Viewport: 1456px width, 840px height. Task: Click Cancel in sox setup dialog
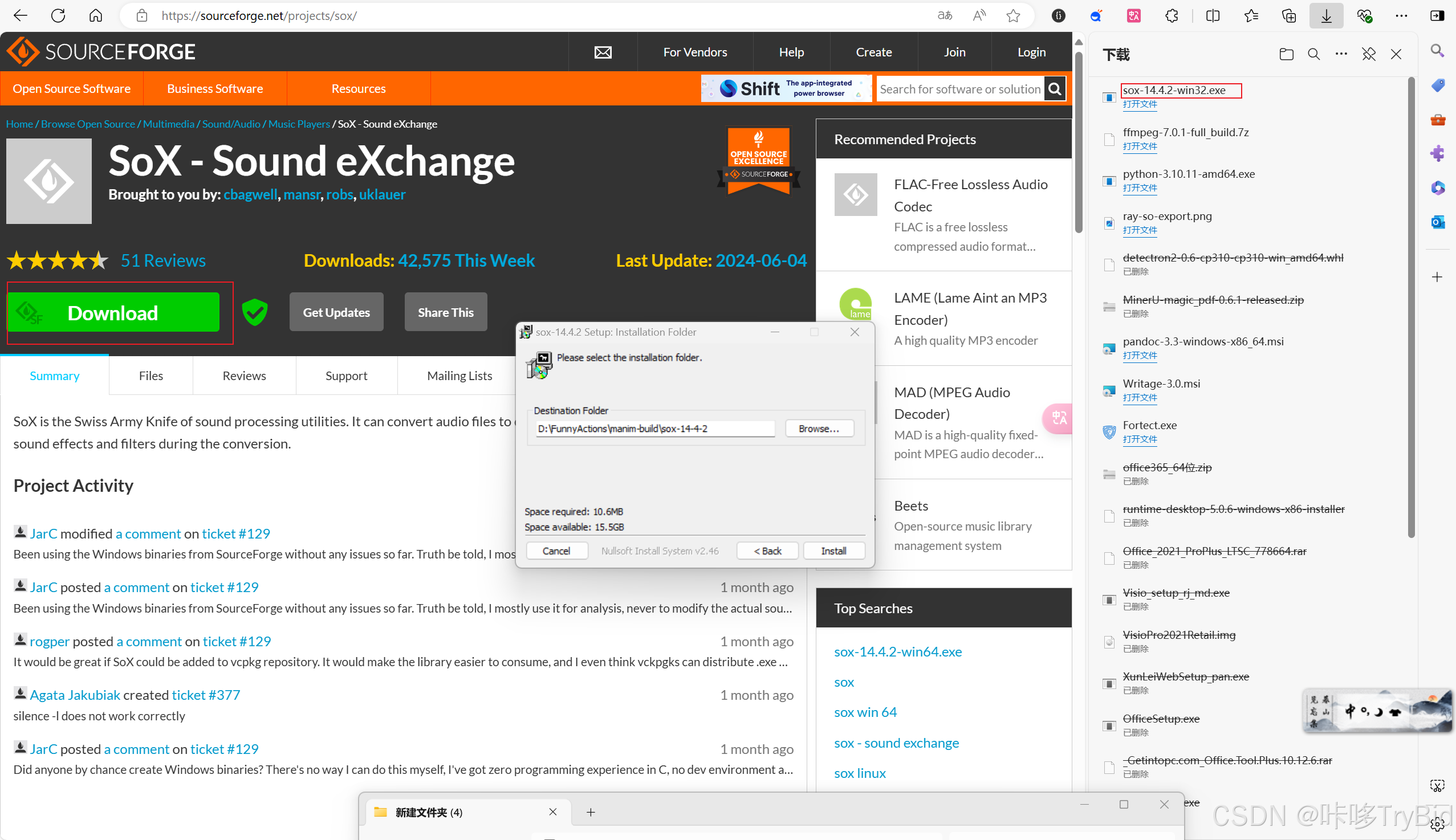556,551
